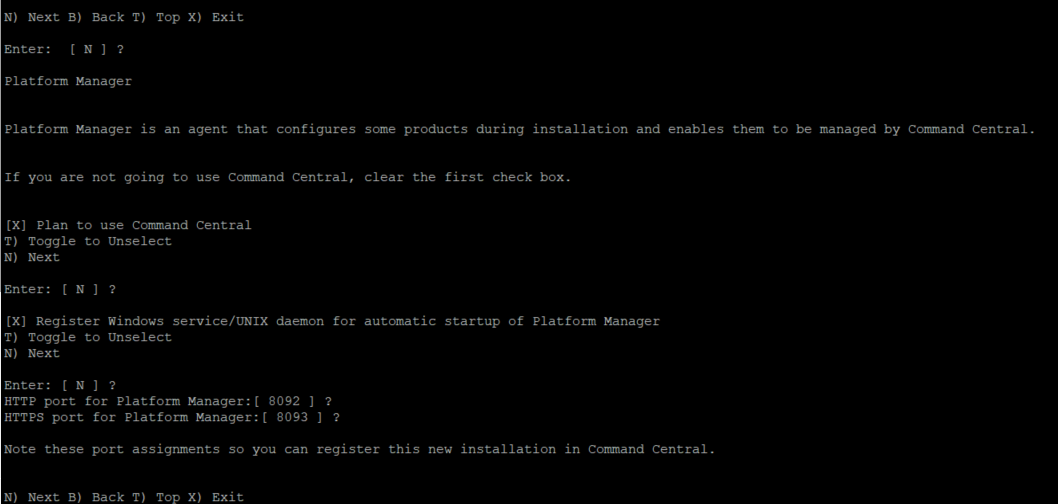Select the Next option beneath the Register service toggle

(32, 353)
